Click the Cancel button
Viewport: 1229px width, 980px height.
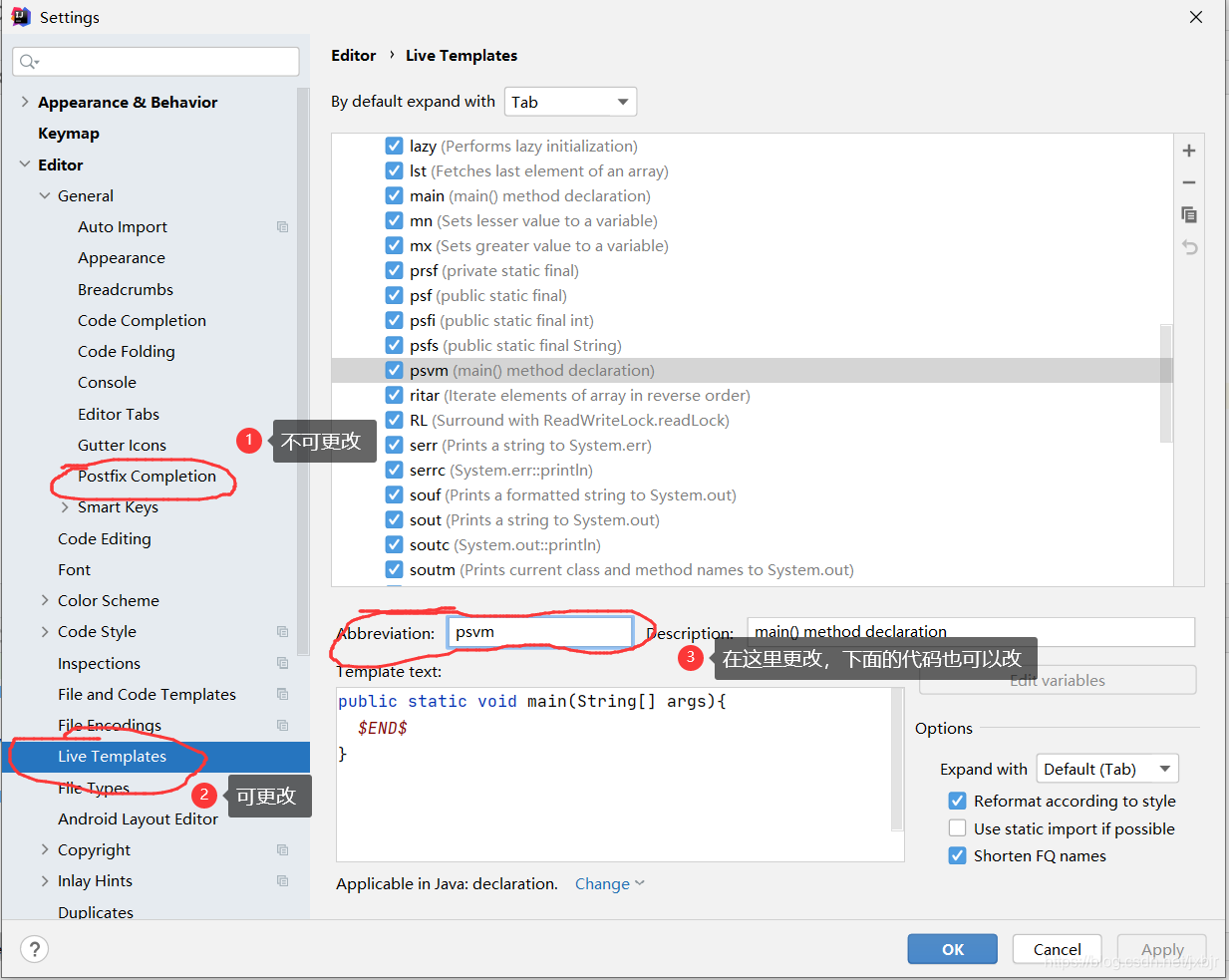tap(1057, 949)
